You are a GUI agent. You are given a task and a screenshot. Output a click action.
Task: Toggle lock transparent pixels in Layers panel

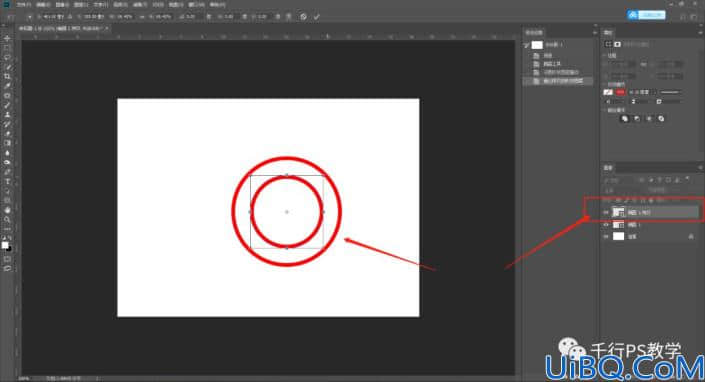[619, 200]
